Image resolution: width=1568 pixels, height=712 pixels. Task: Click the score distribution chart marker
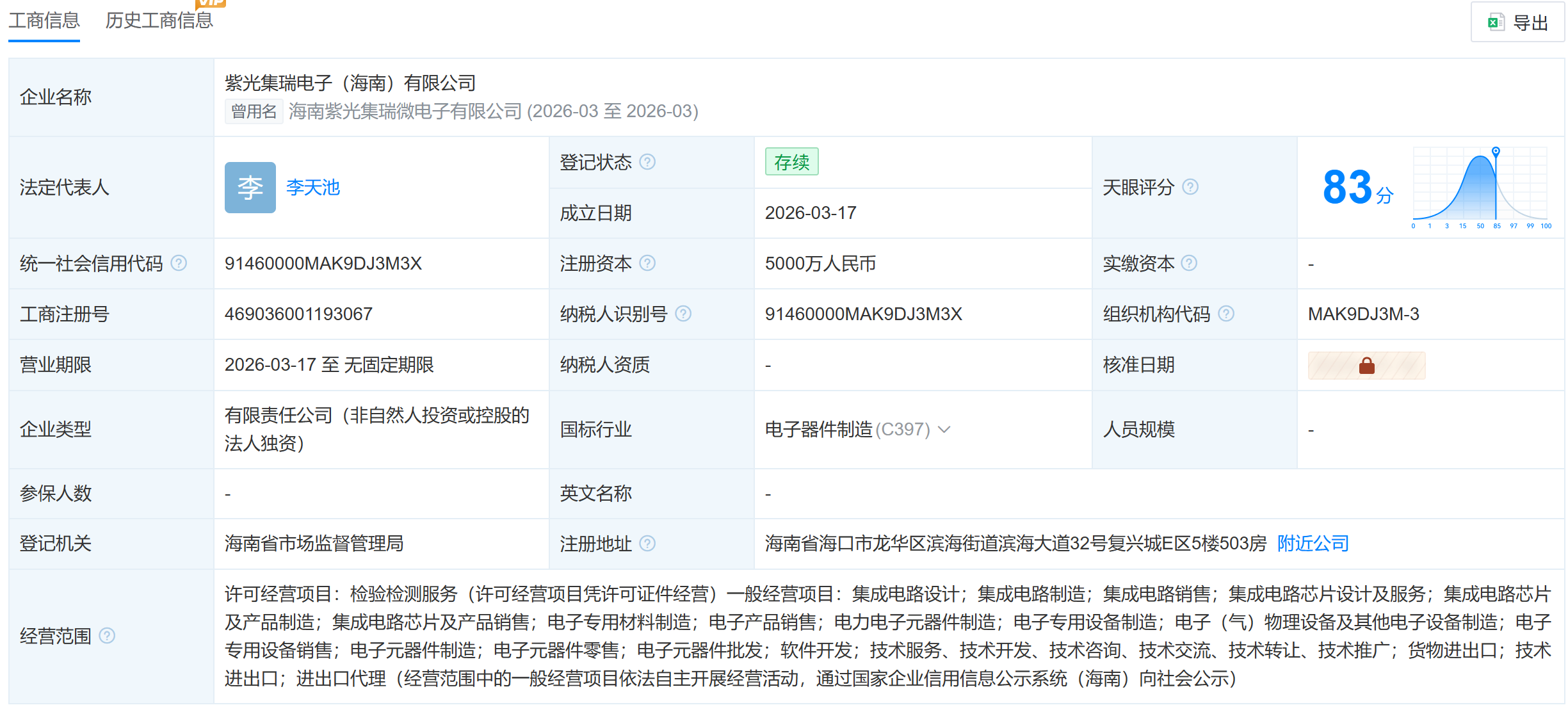point(1496,152)
